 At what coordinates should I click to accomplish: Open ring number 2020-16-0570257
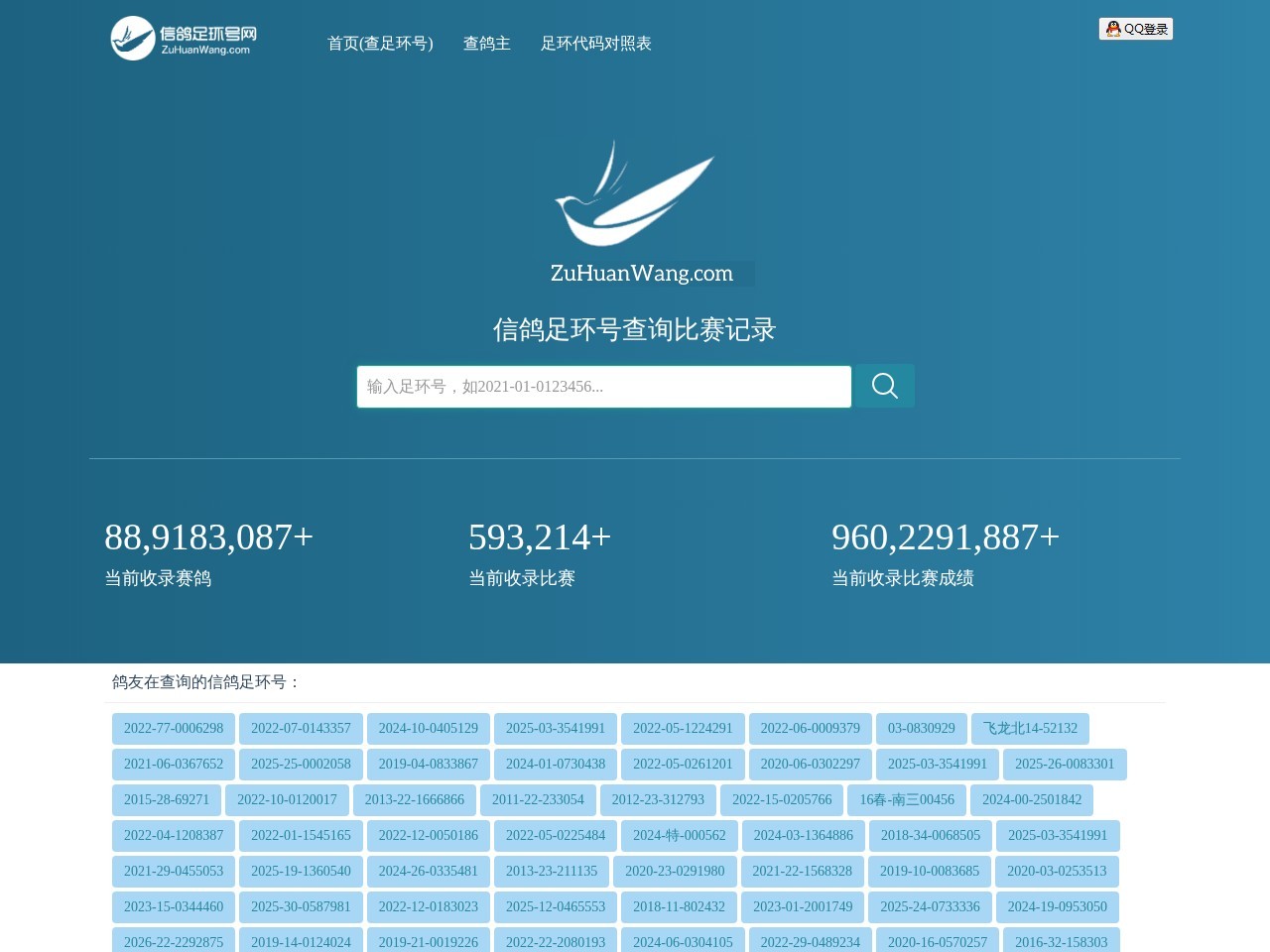click(938, 940)
